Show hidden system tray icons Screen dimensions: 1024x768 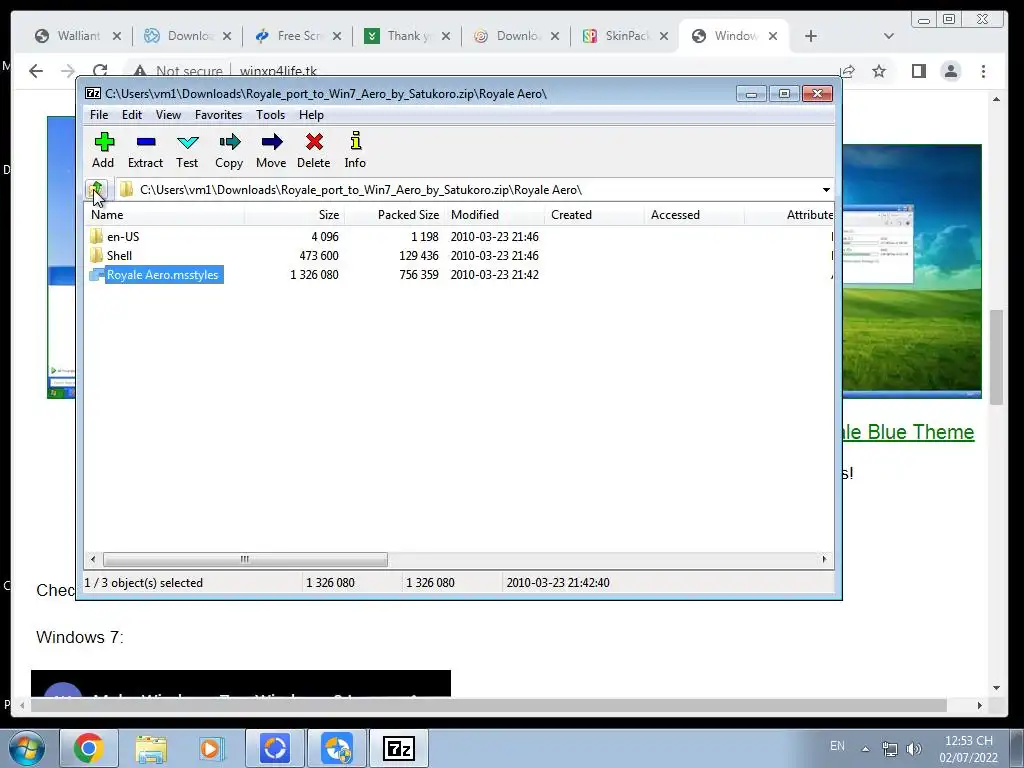coord(865,748)
